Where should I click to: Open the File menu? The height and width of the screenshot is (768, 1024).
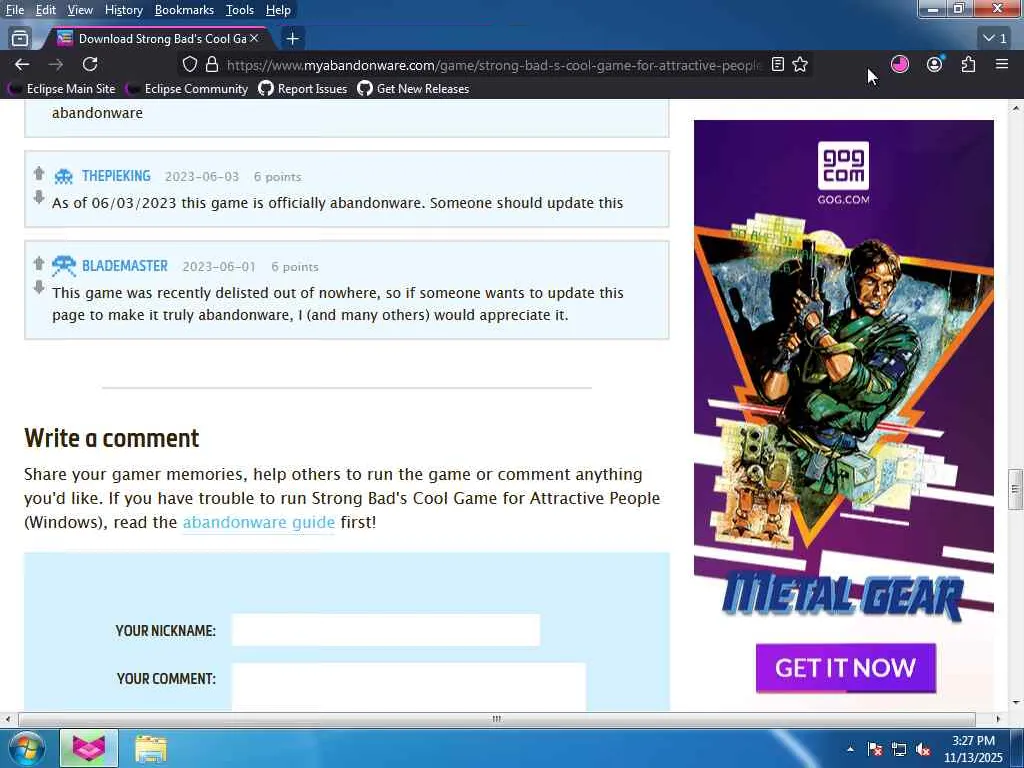point(15,10)
